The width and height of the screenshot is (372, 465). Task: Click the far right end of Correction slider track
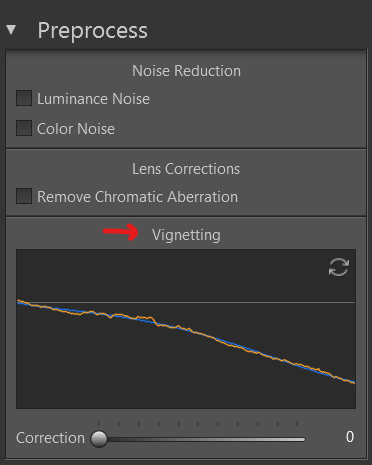pyautogui.click(x=303, y=439)
